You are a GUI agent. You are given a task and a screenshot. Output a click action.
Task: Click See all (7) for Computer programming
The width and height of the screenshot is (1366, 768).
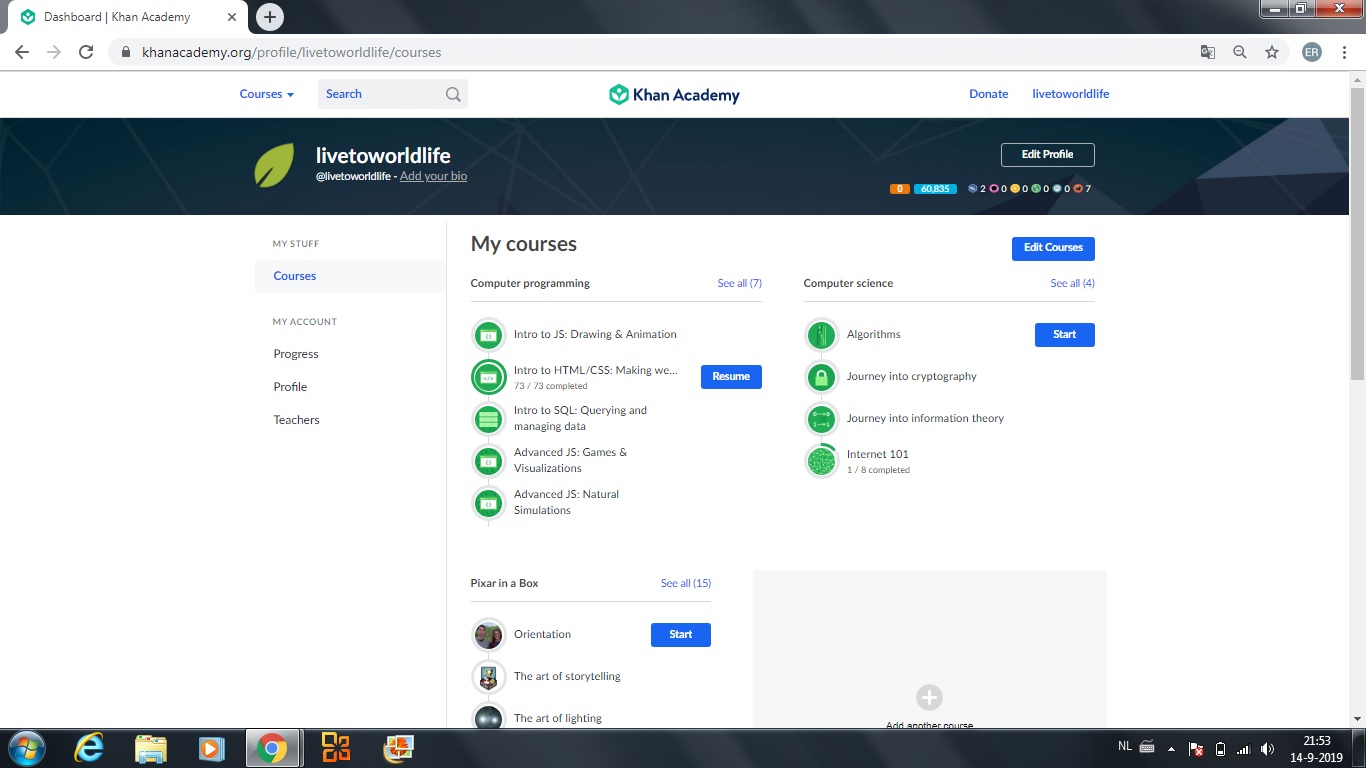739,284
